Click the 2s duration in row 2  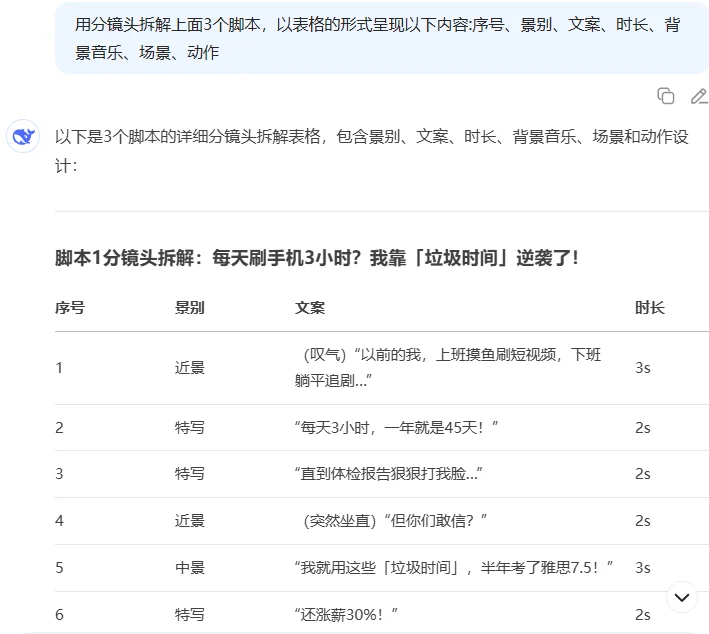coord(643,427)
